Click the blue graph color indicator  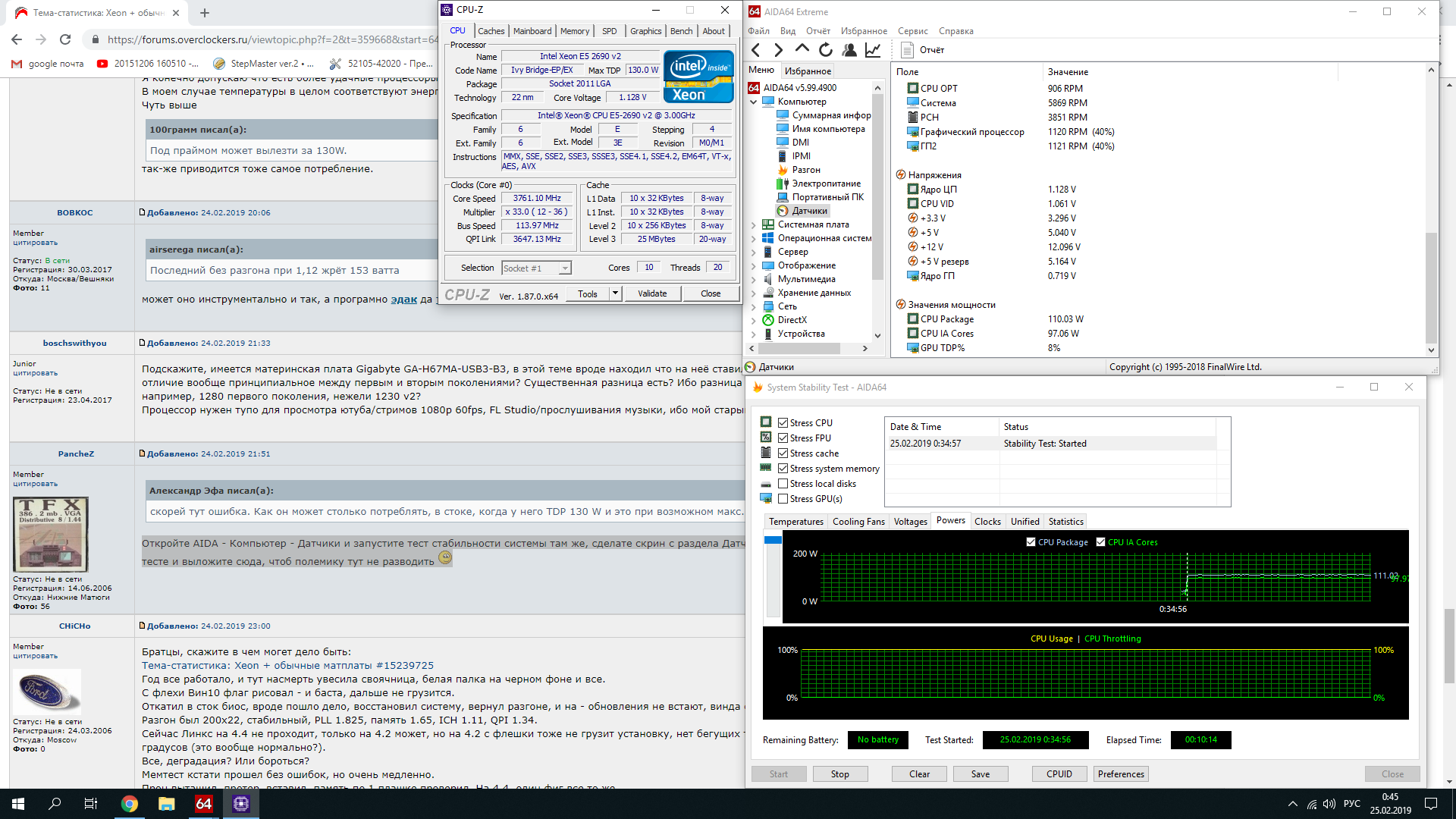click(773, 540)
